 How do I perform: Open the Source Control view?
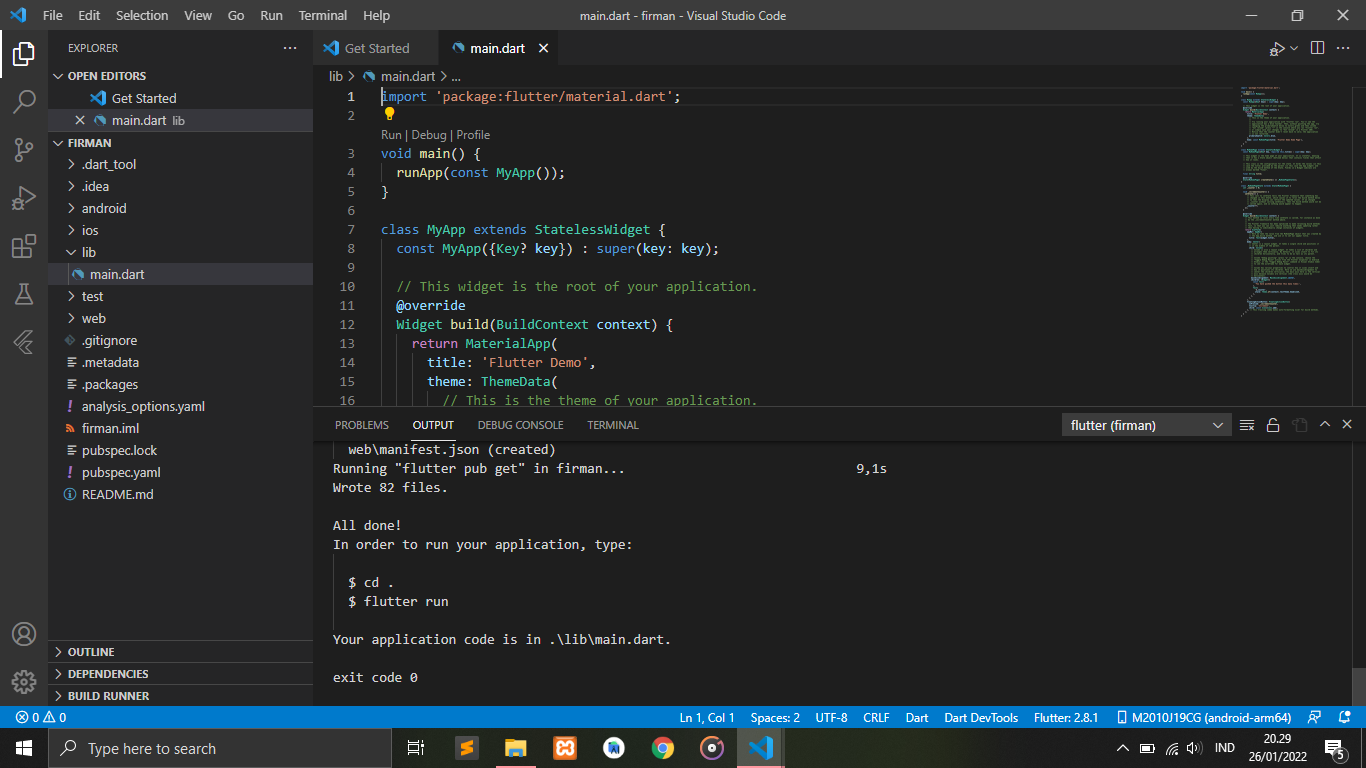24,150
